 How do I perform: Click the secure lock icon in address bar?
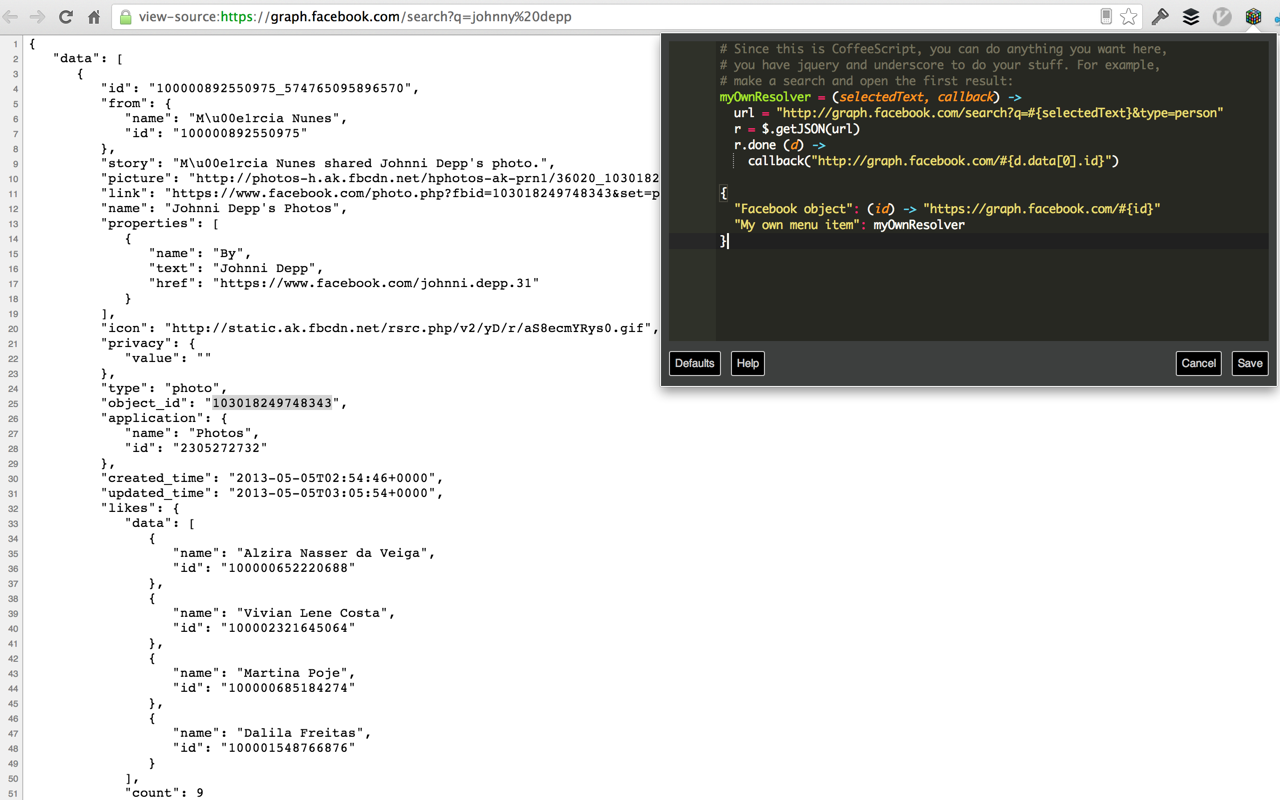click(x=125, y=17)
